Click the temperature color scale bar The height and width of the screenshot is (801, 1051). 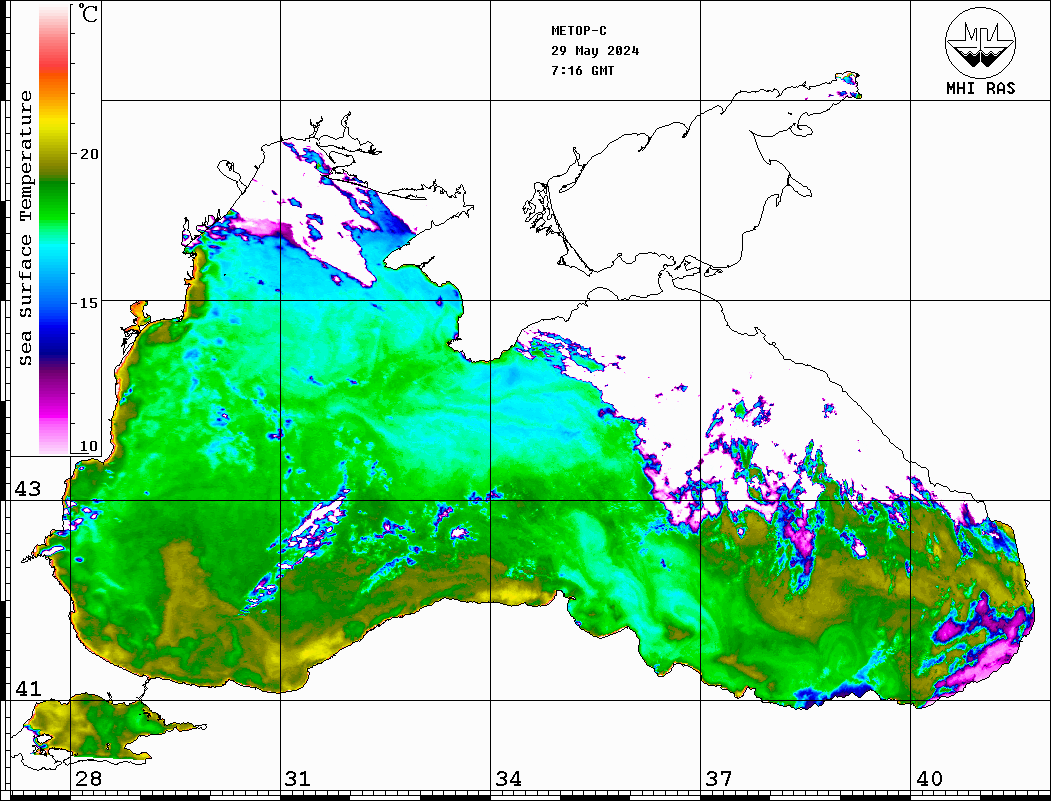pos(54,229)
